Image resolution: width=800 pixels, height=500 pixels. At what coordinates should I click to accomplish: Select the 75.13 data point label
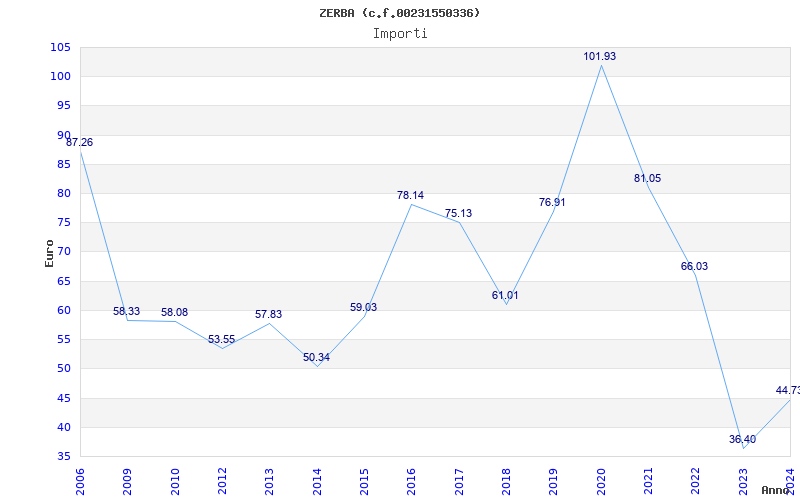tap(458, 213)
